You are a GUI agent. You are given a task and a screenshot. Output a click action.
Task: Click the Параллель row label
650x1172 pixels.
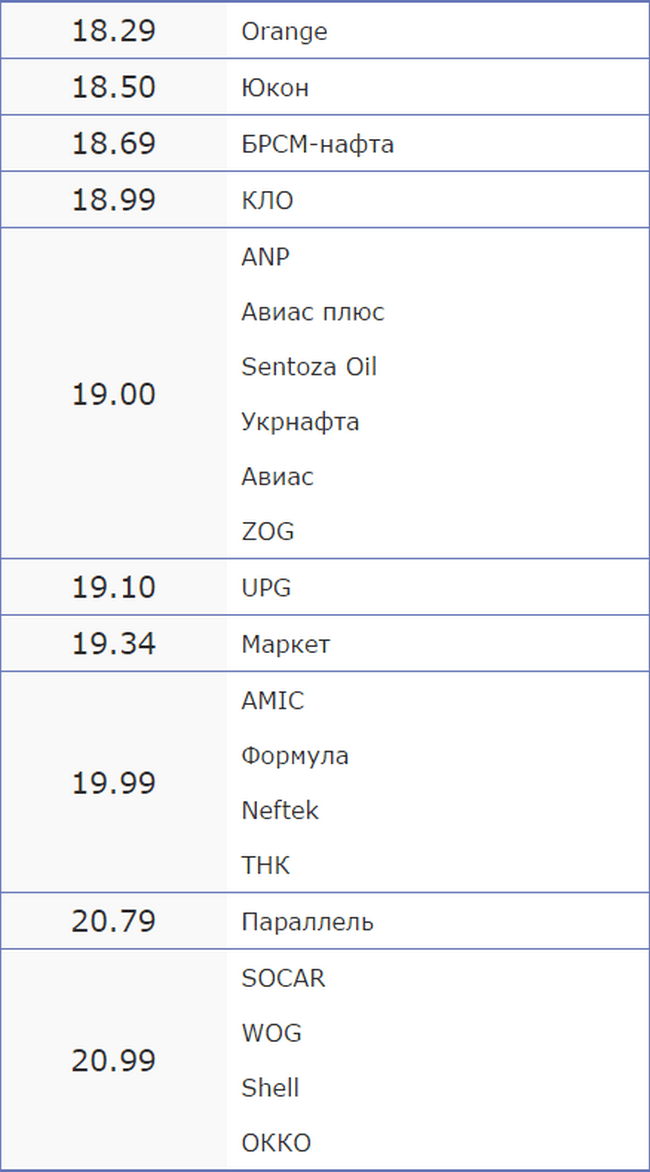(x=307, y=922)
